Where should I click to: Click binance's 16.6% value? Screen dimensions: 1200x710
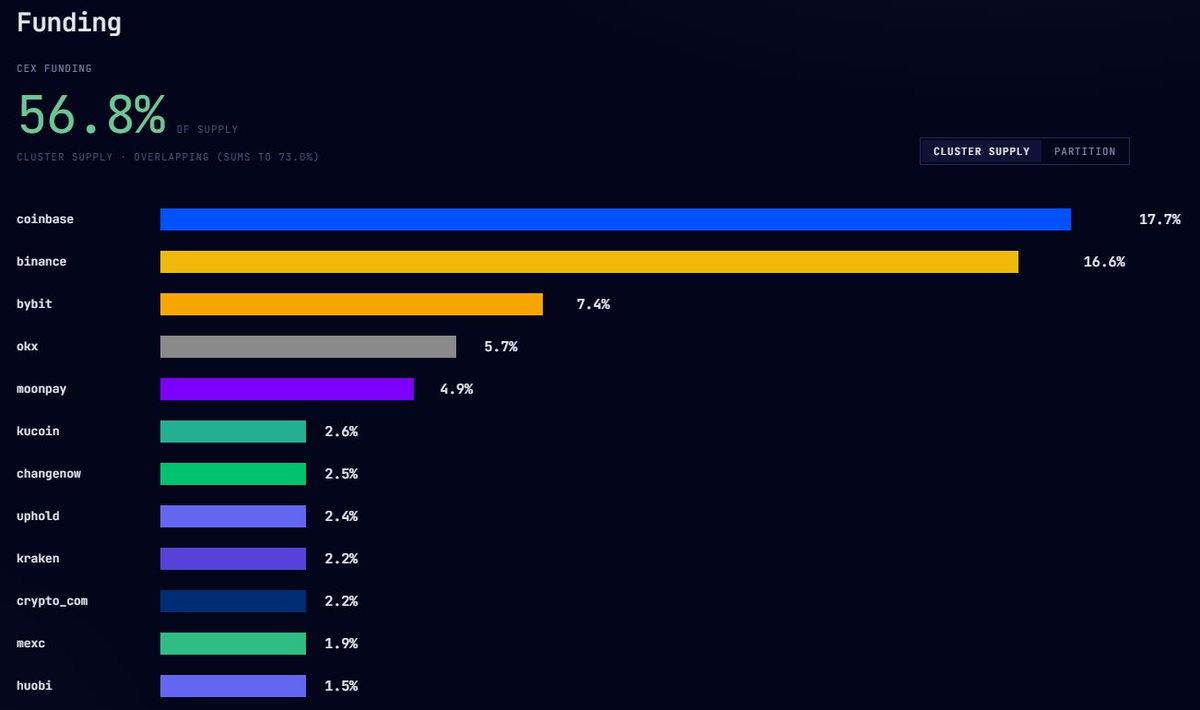coord(1104,262)
